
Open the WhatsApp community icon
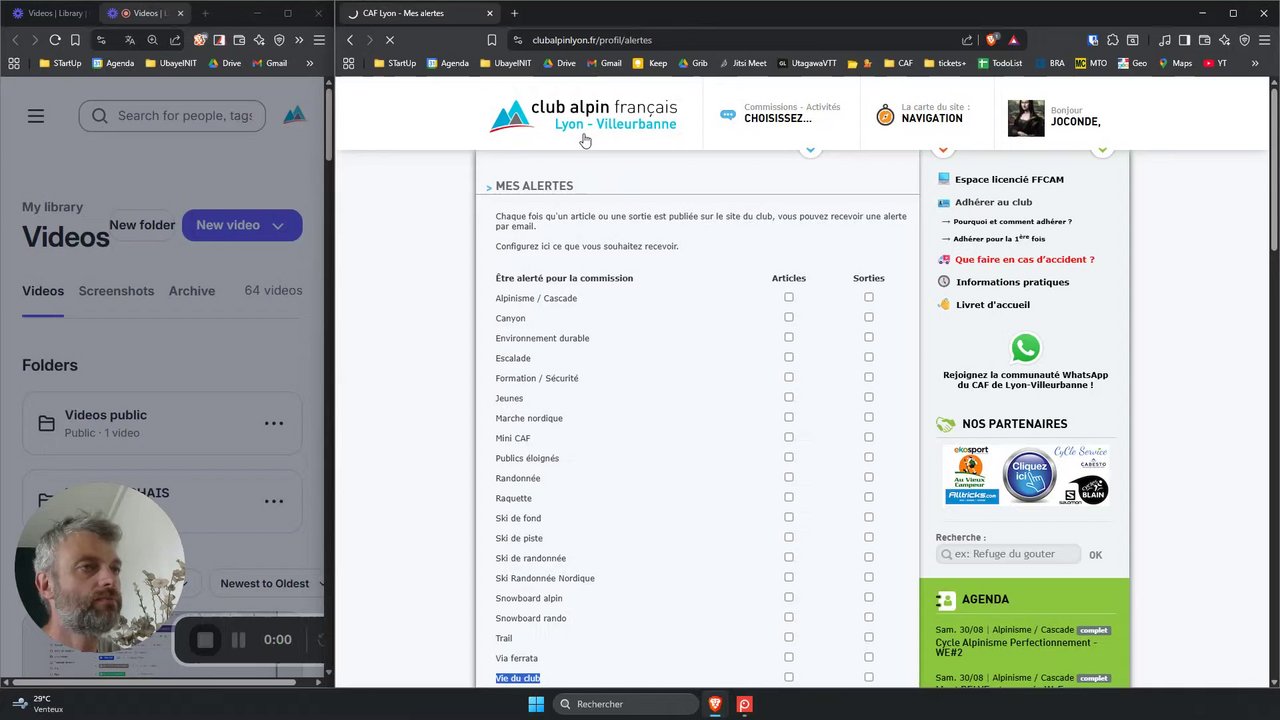point(1025,348)
